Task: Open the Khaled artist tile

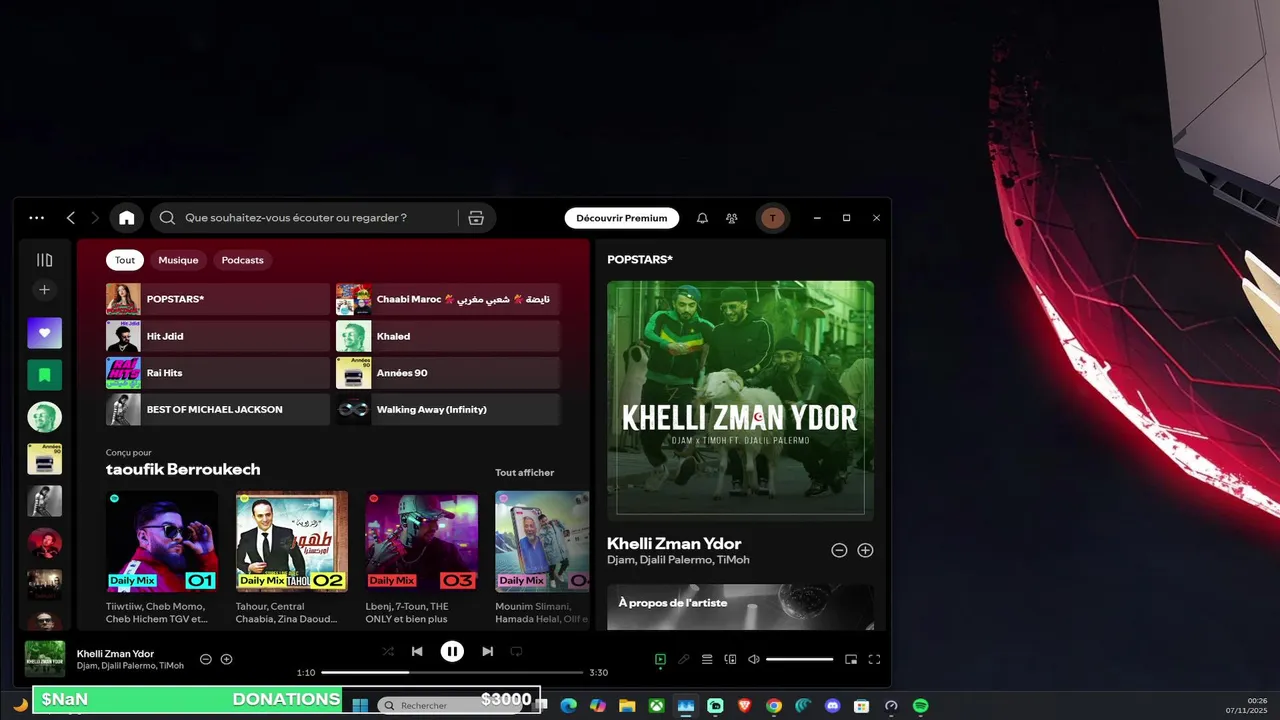Action: tap(448, 336)
